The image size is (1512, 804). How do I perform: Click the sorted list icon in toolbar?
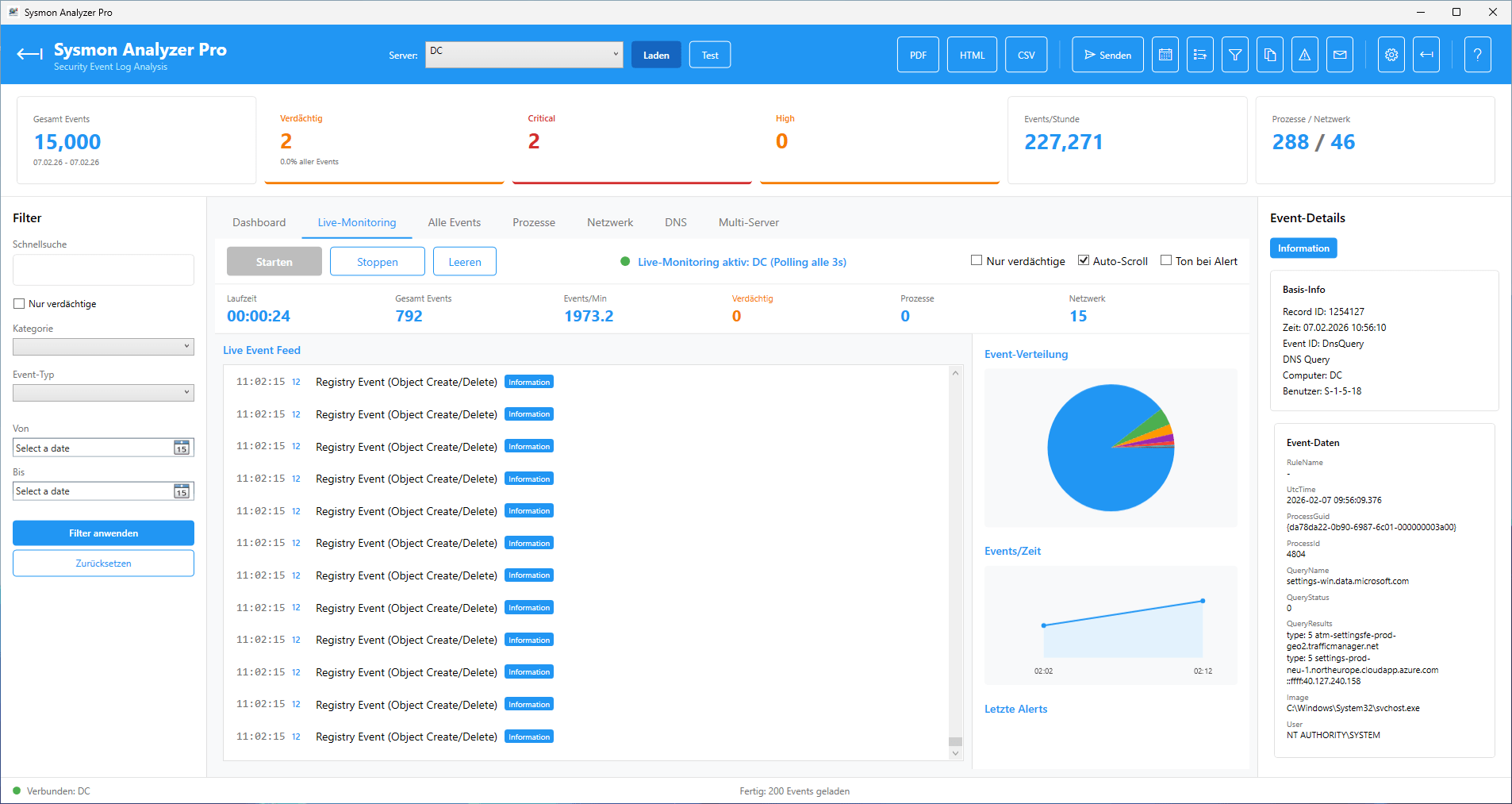[1199, 55]
